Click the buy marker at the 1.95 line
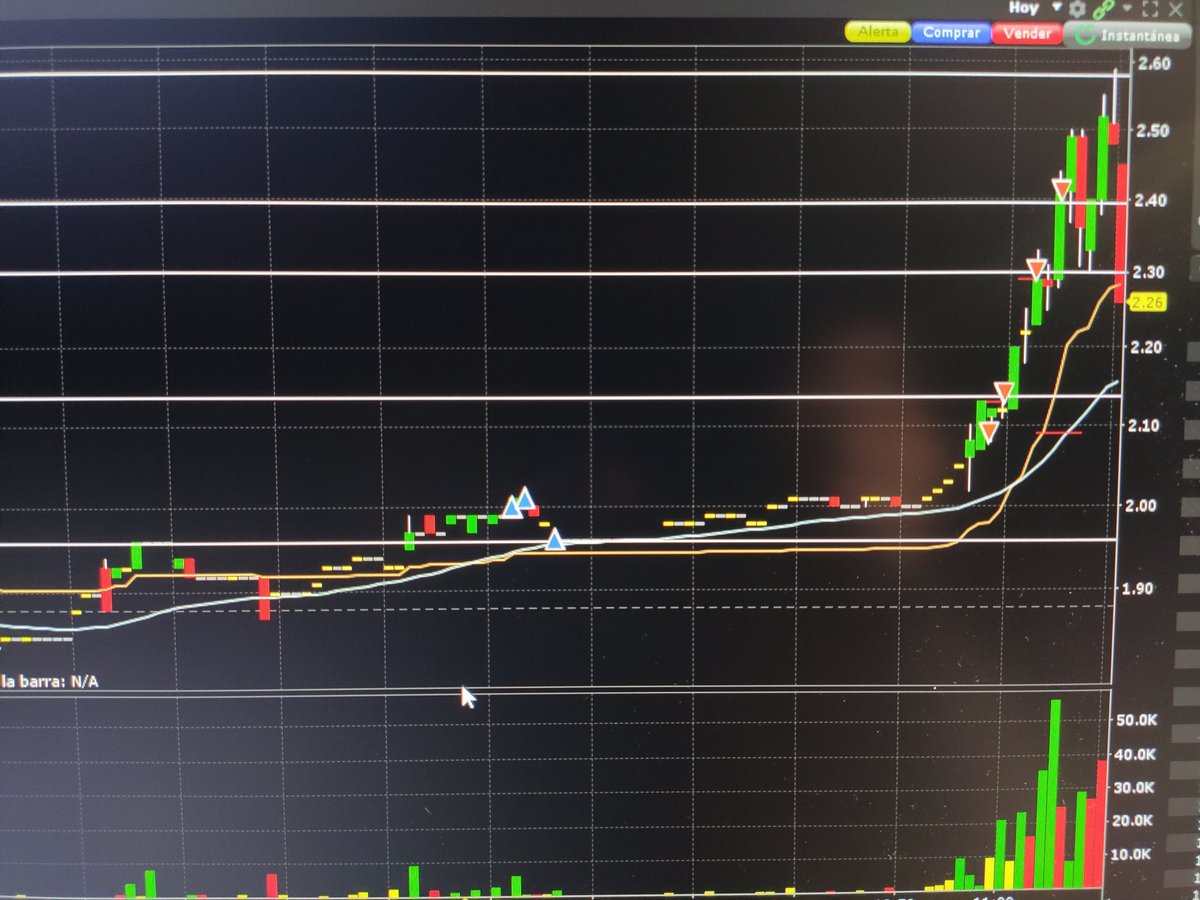 click(x=555, y=540)
